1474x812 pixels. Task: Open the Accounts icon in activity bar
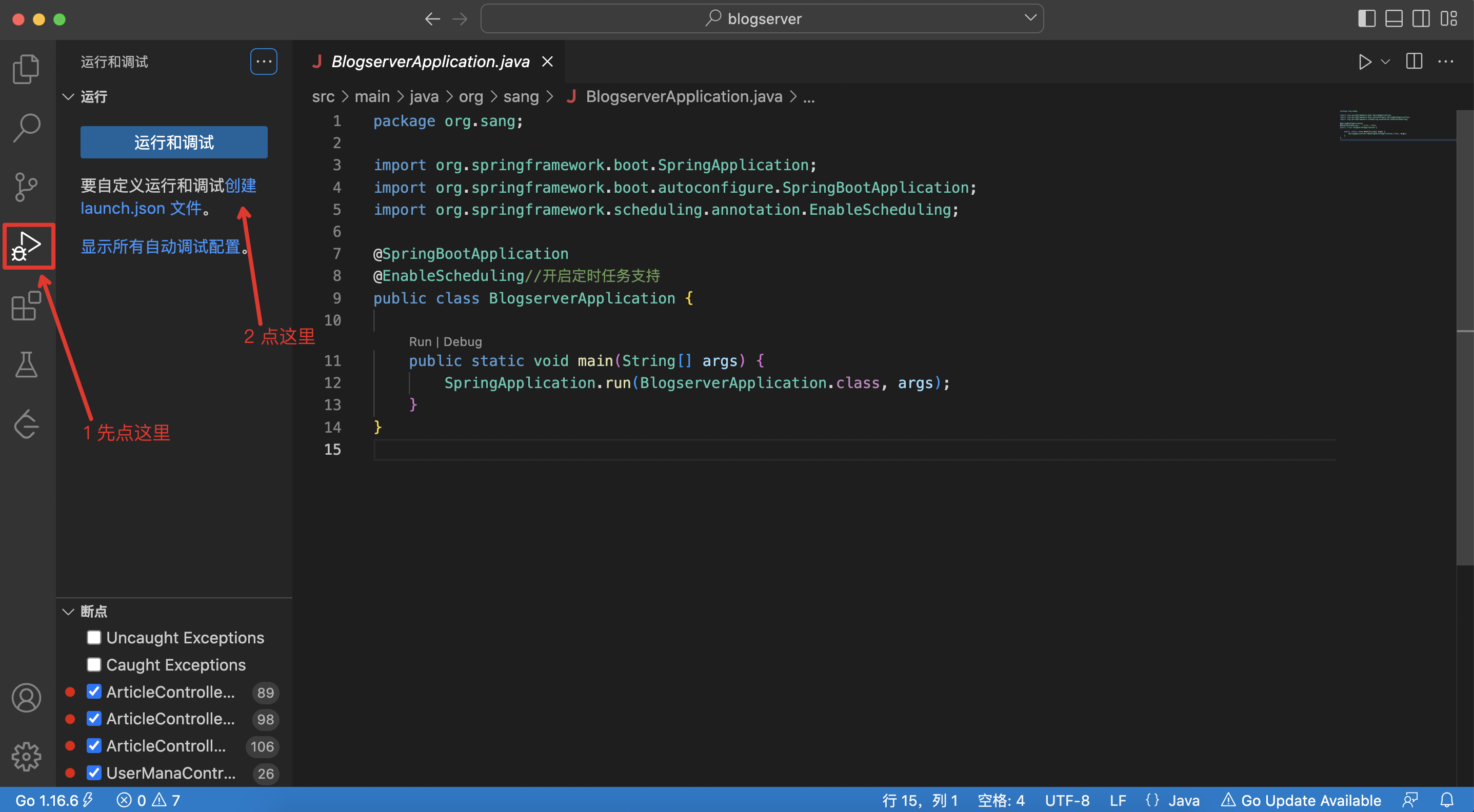26,698
